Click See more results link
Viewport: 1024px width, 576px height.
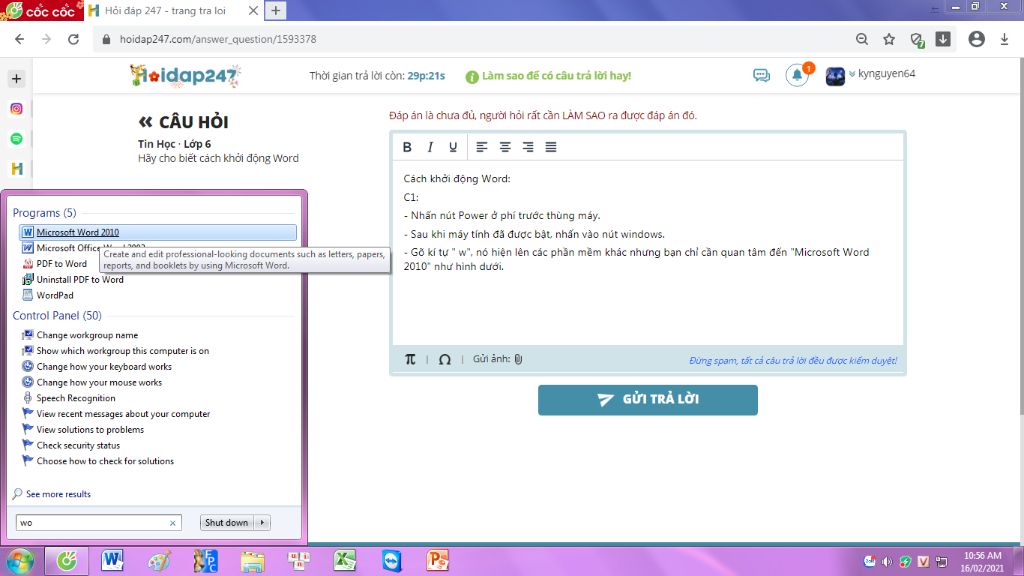[x=58, y=494]
